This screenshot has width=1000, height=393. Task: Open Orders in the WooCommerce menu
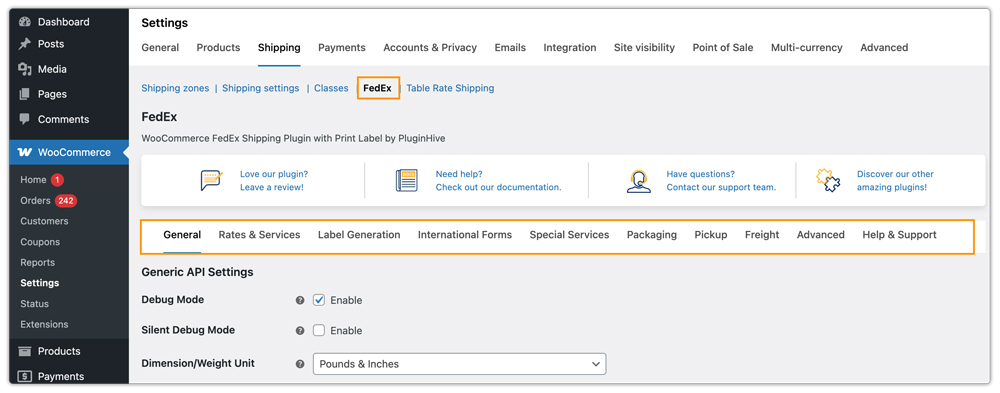coord(35,200)
